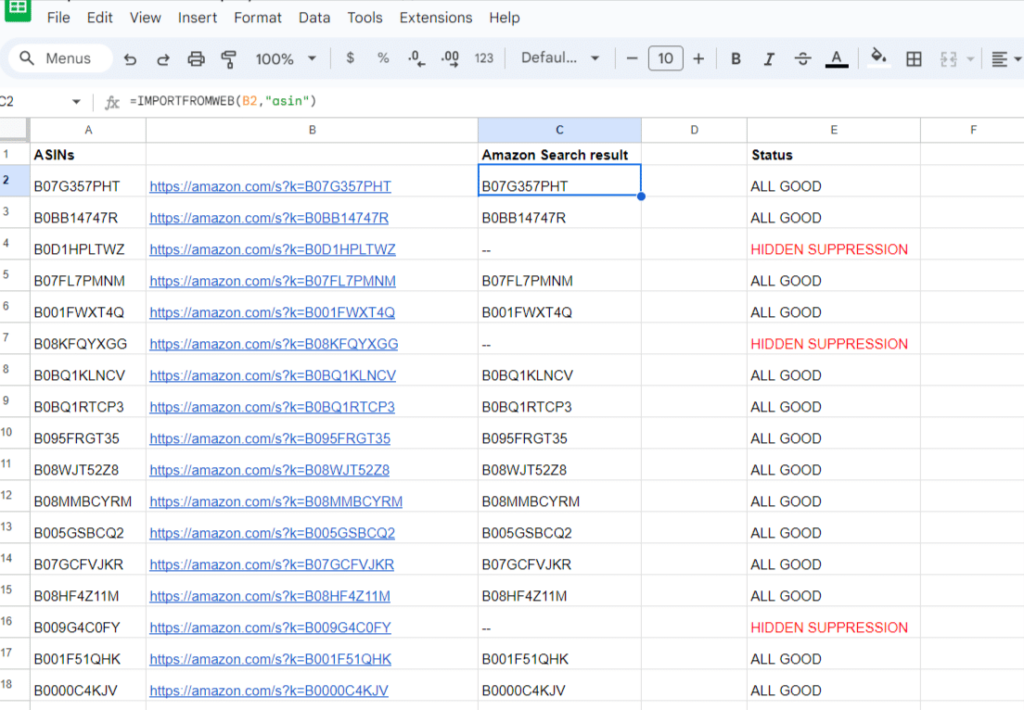Viewport: 1024px width, 710px height.
Task: Open the B0D1HPLTWZ Amazon search link
Action: pos(272,249)
